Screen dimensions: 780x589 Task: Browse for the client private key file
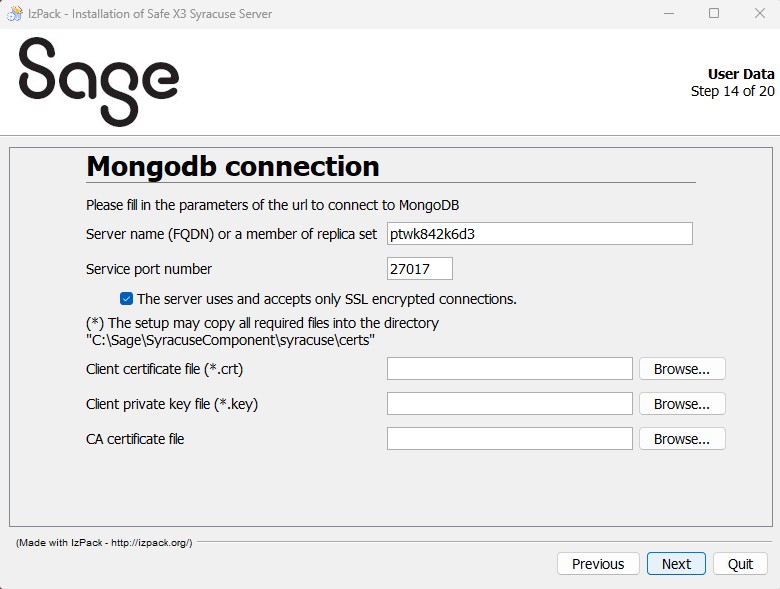pyautogui.click(x=682, y=404)
